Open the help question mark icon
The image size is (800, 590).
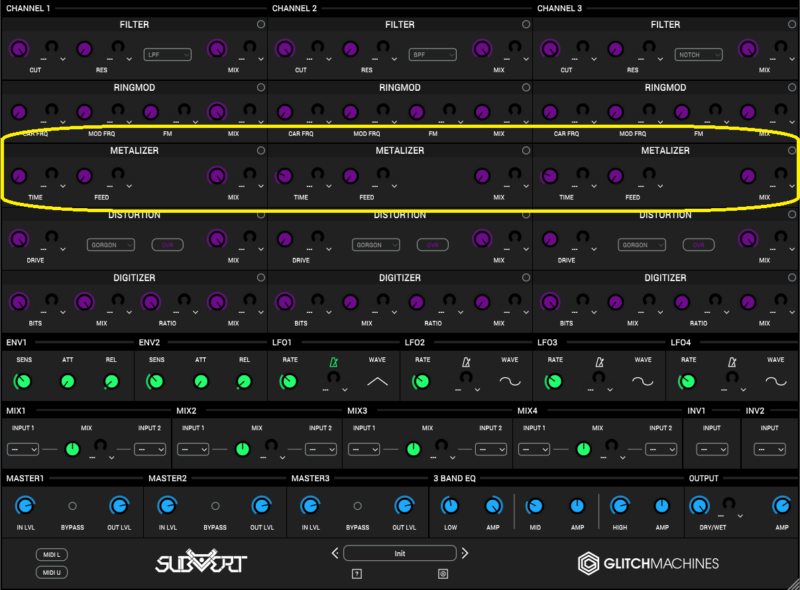(x=356, y=573)
